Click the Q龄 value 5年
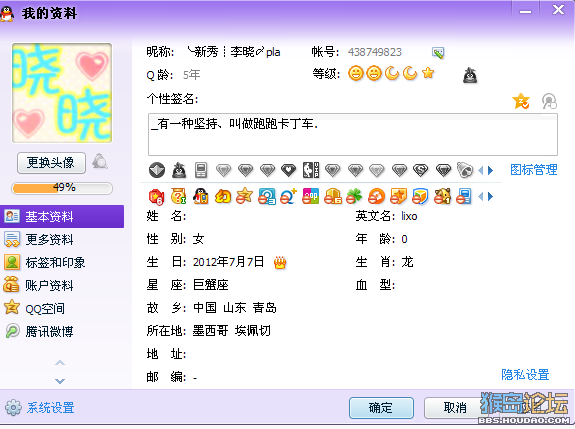This screenshot has height=429, width=575. [x=191, y=75]
